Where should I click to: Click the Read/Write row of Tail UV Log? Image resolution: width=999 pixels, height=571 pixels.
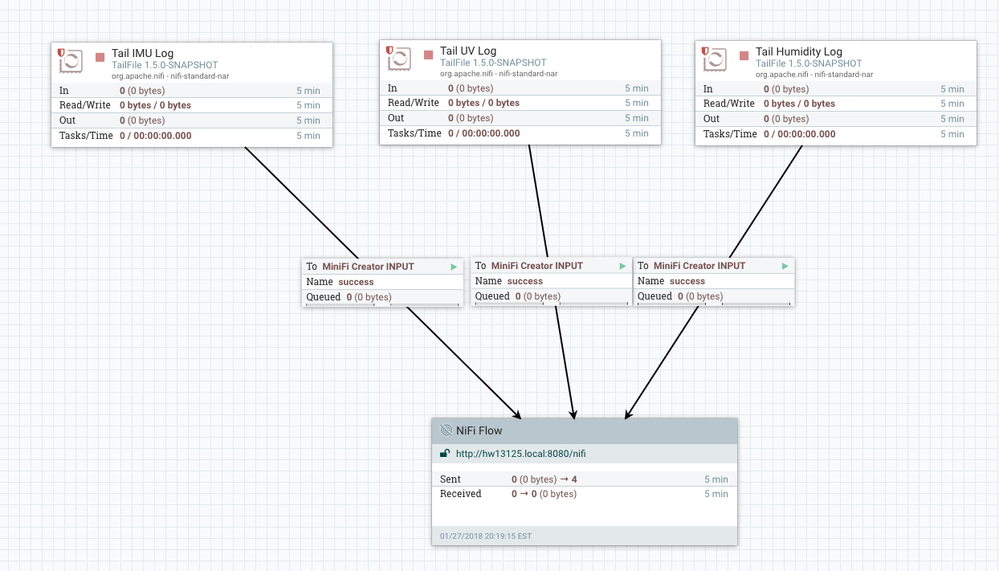520,103
